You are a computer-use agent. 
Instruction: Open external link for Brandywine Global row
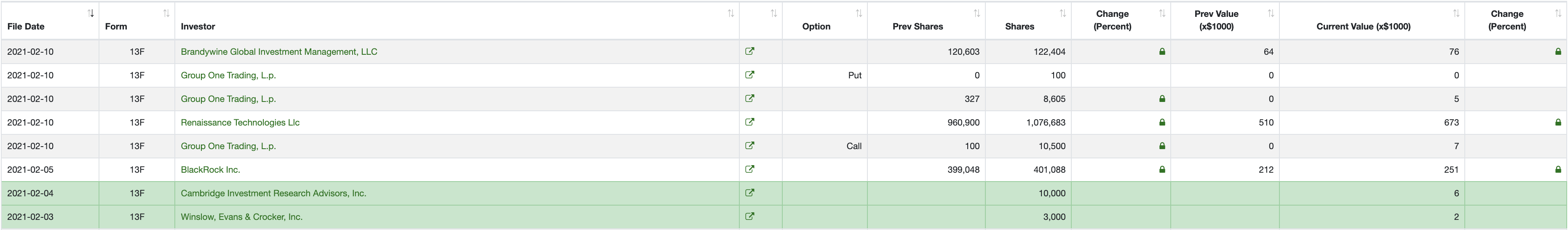tap(749, 52)
